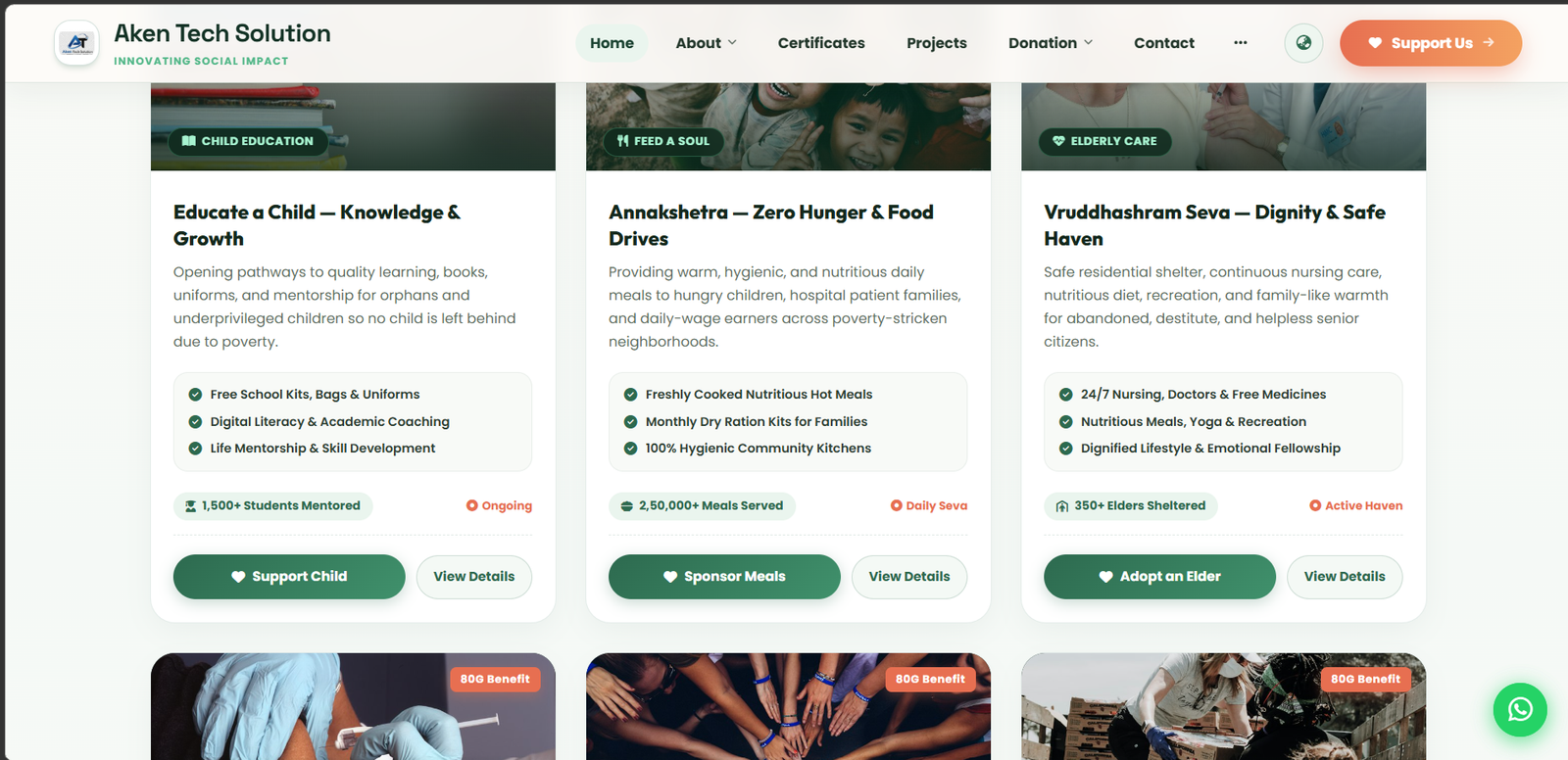Click the Adopt an Elder button
The image size is (1568, 760).
tap(1159, 577)
